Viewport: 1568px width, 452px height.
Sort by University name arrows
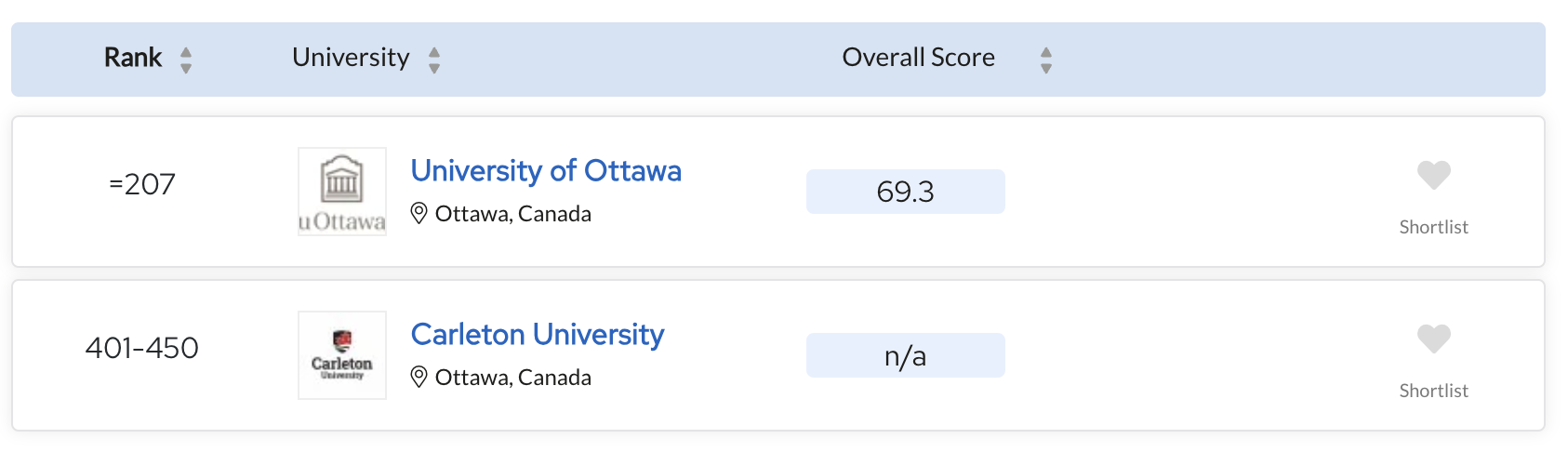434,60
